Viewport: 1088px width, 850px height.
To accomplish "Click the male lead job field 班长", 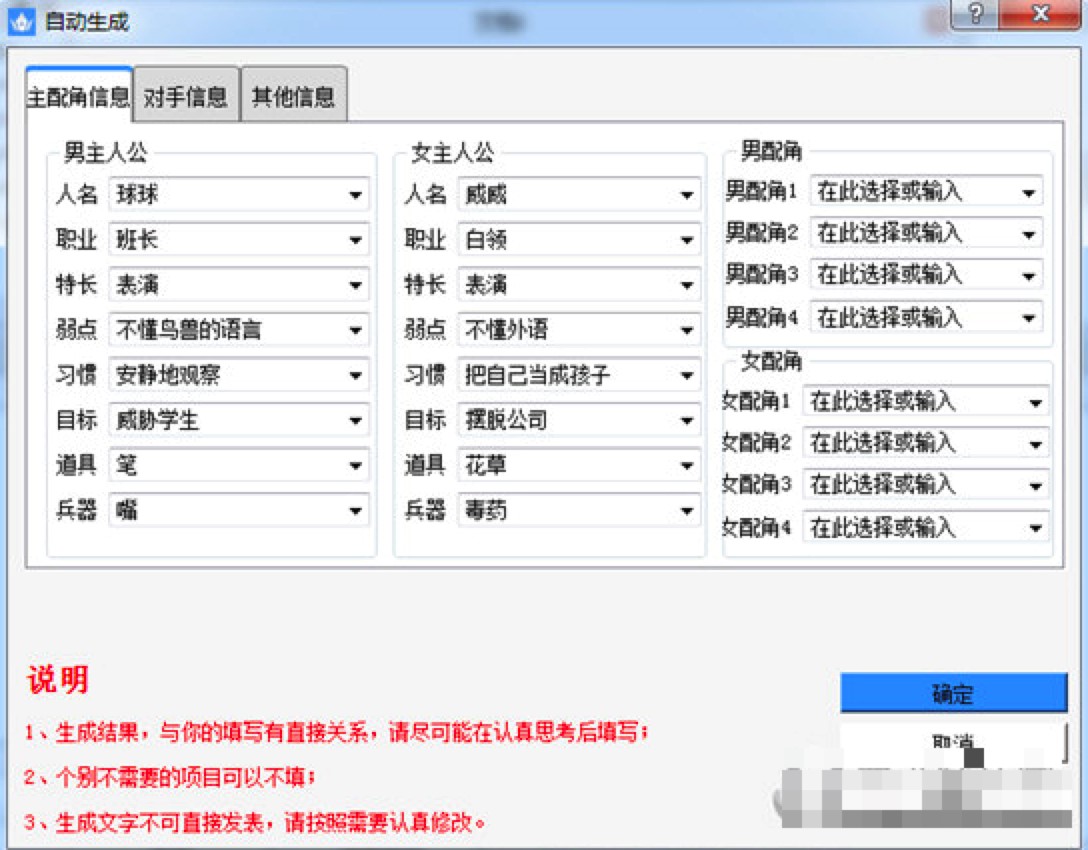I will click(239, 239).
